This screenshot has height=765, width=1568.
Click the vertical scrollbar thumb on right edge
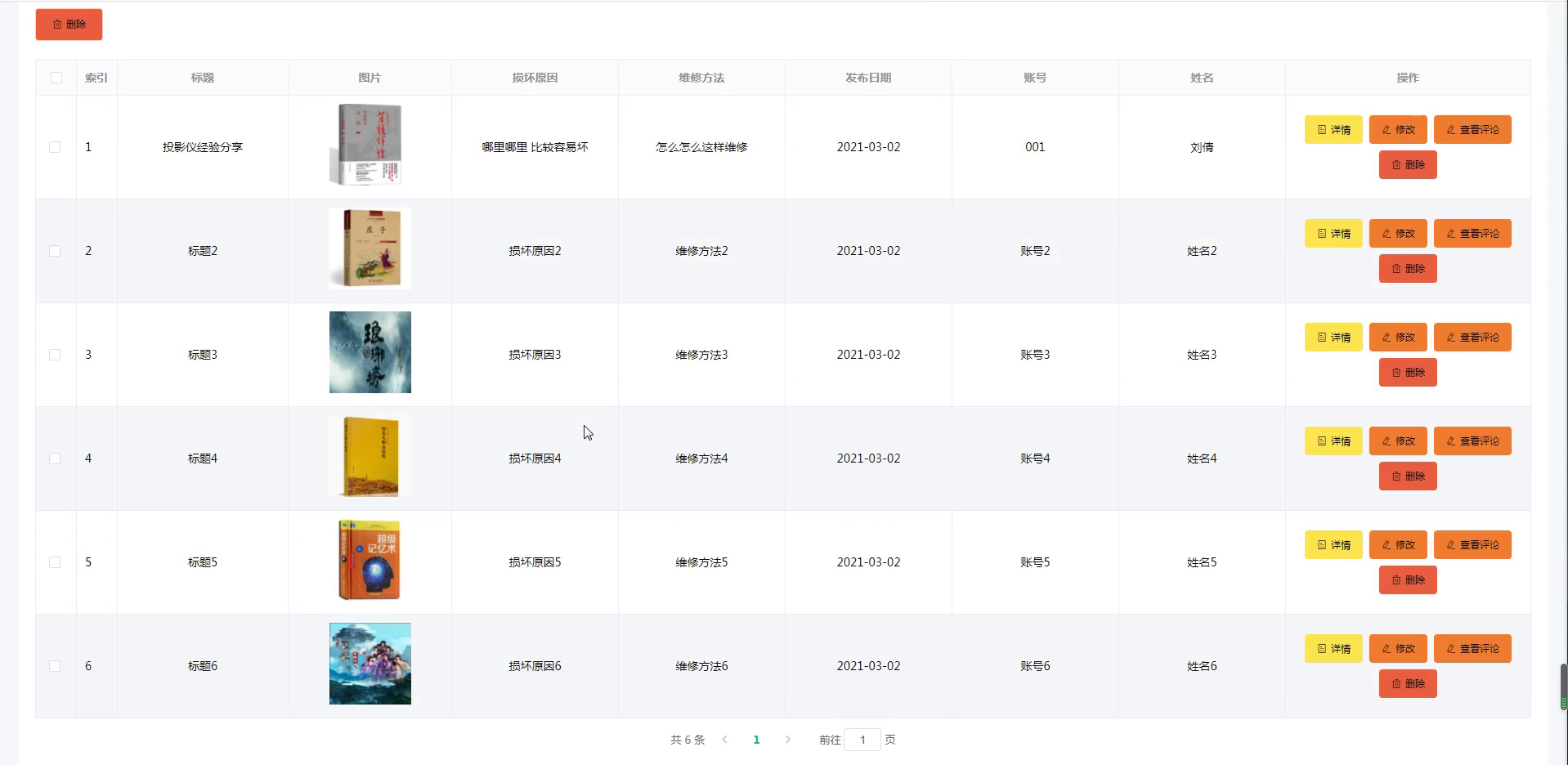click(1564, 687)
